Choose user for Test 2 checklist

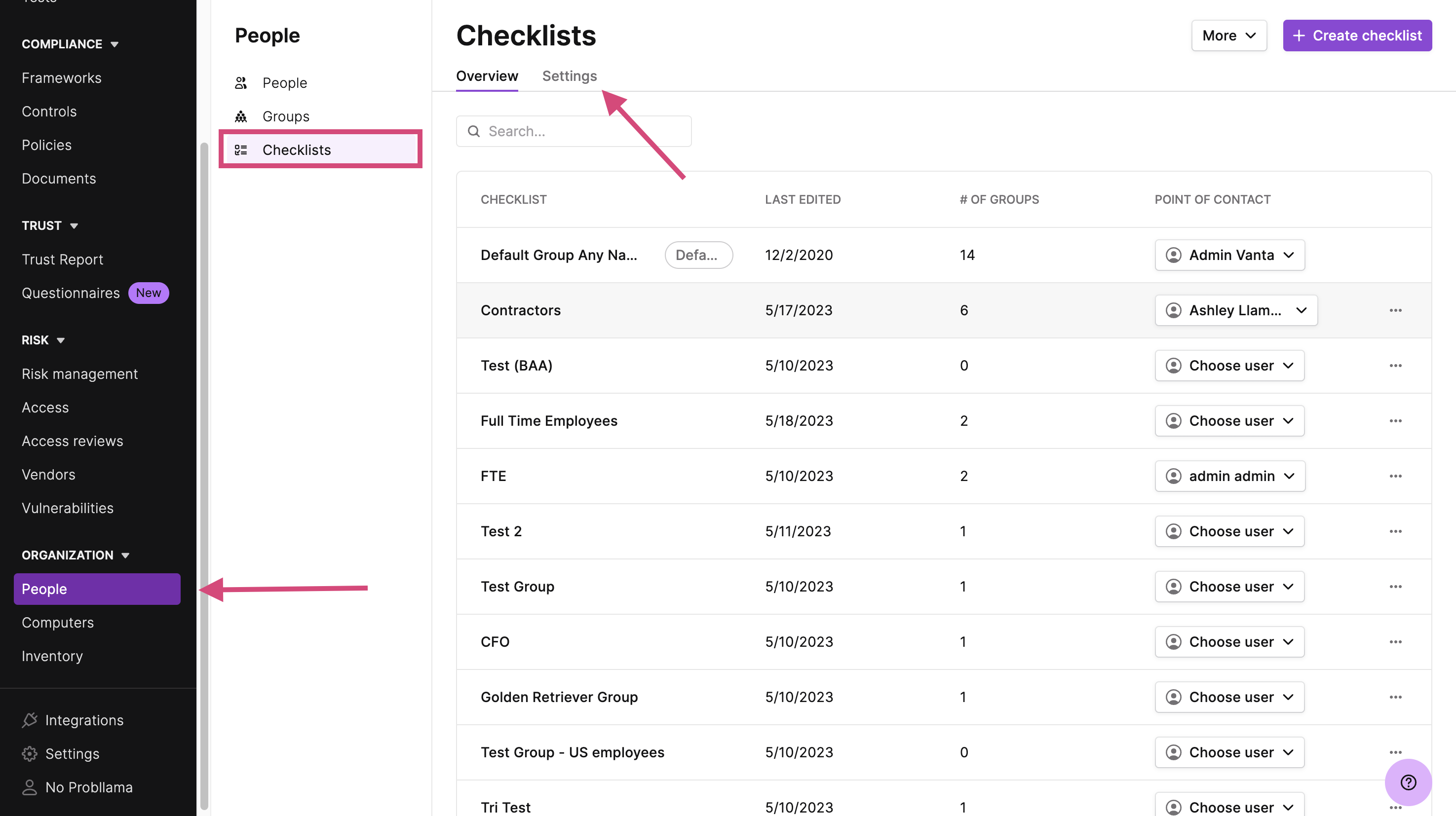[x=1229, y=531]
